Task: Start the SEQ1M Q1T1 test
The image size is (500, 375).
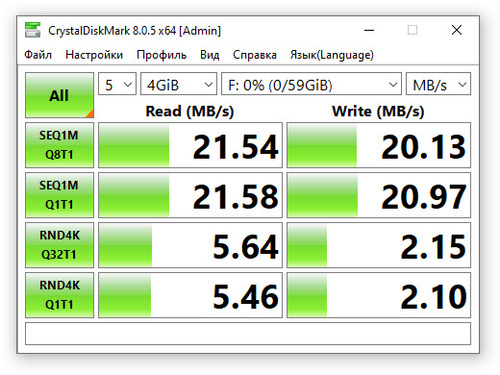Action: (x=59, y=195)
